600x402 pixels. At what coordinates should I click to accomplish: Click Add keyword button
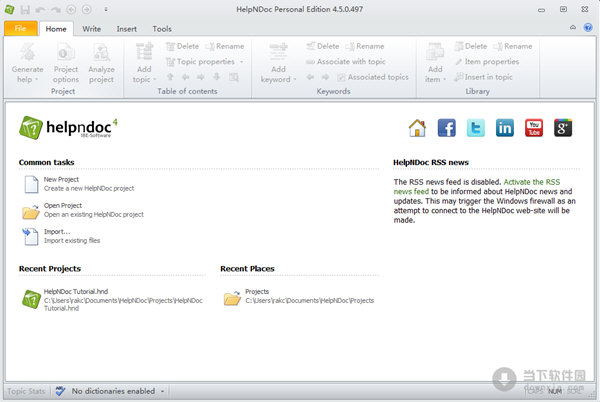(x=278, y=63)
